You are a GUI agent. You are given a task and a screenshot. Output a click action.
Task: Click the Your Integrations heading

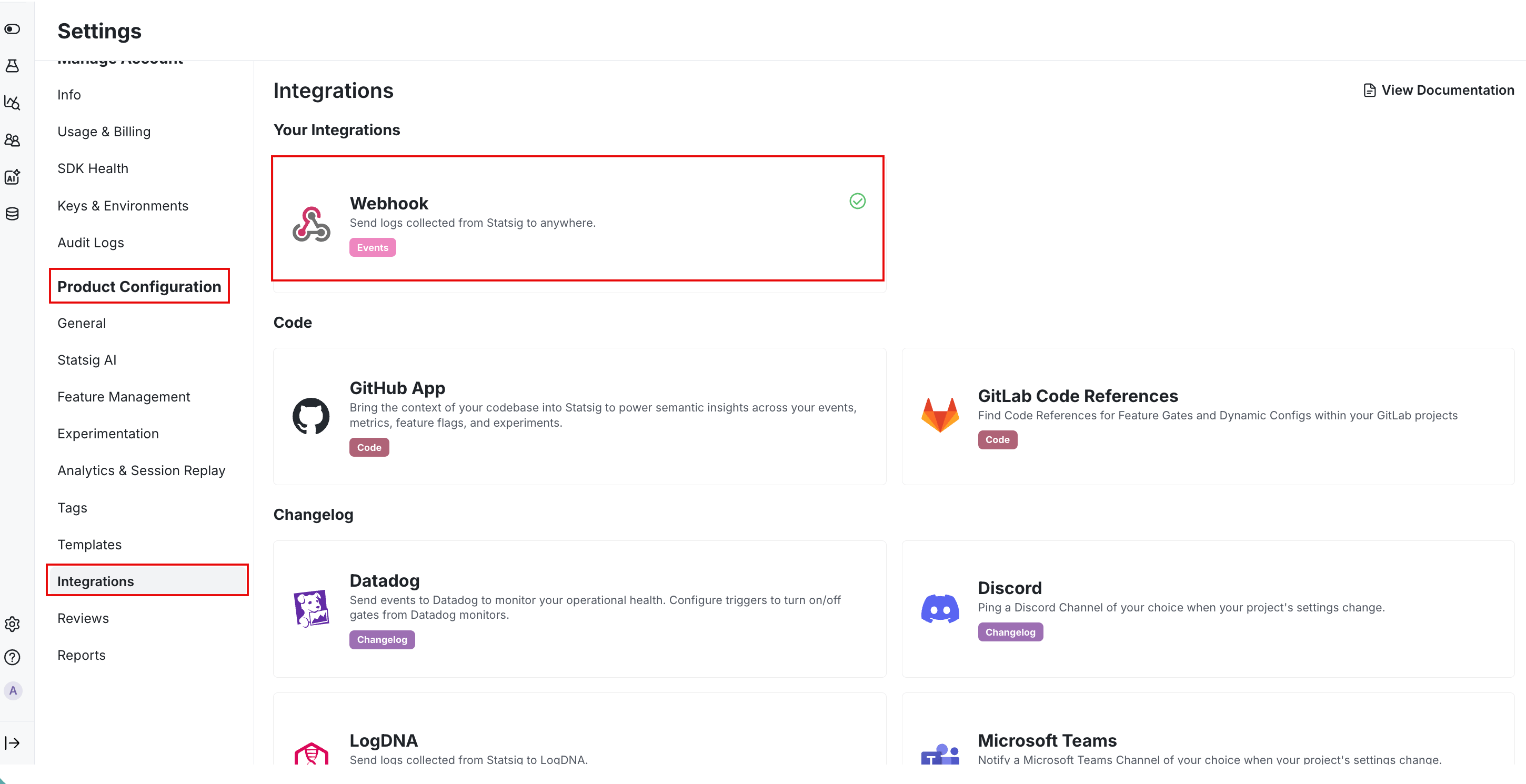point(336,129)
